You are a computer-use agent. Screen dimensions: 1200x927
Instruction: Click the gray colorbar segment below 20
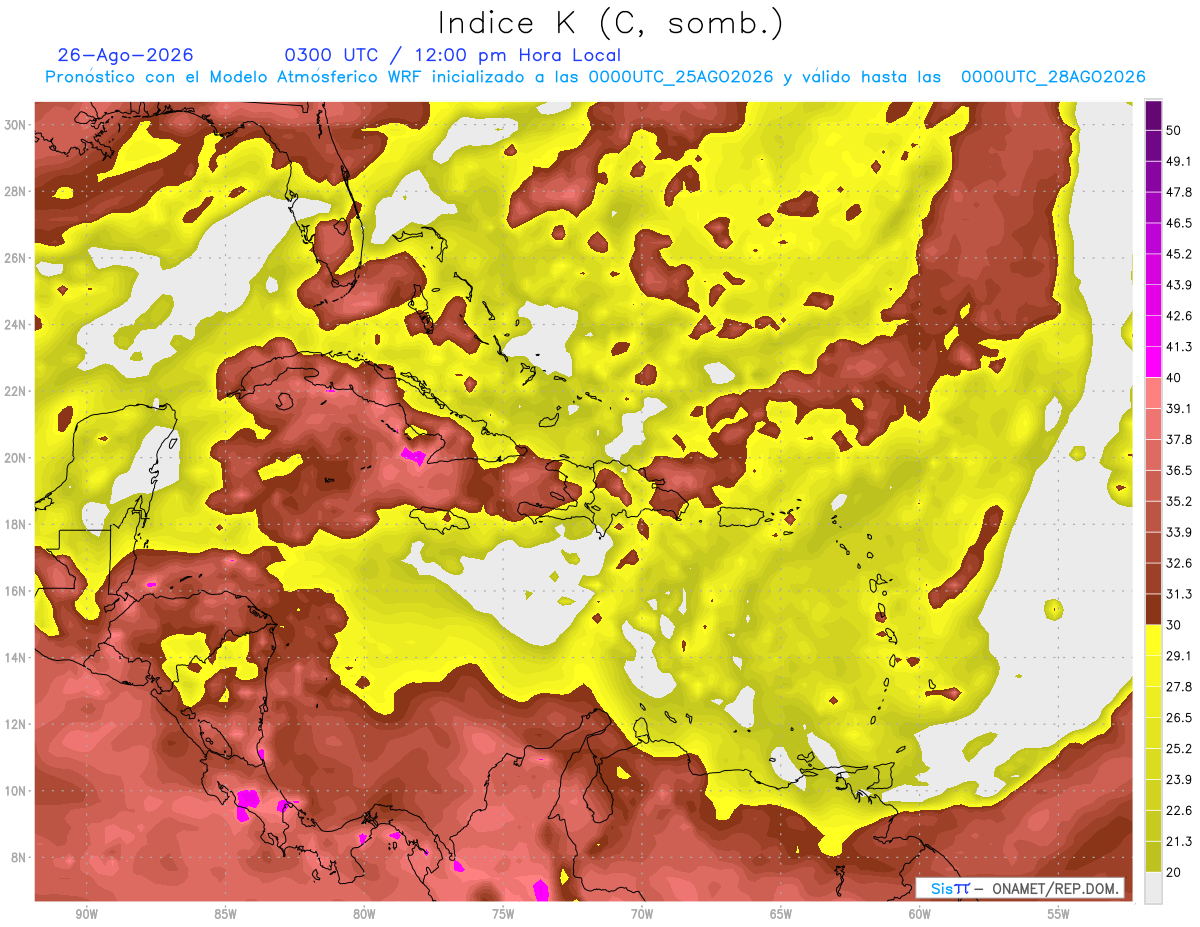(1153, 888)
